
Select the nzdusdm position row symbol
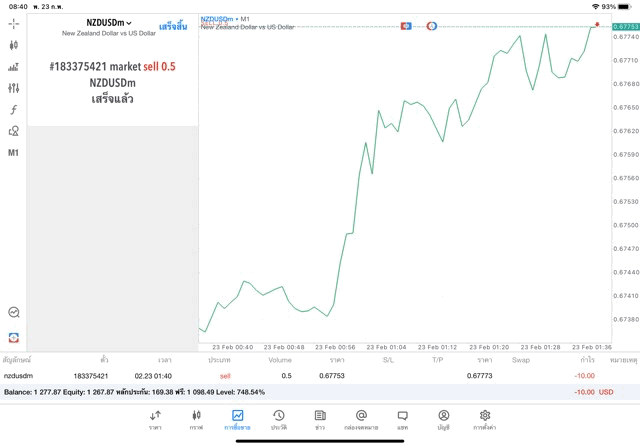pos(18,376)
